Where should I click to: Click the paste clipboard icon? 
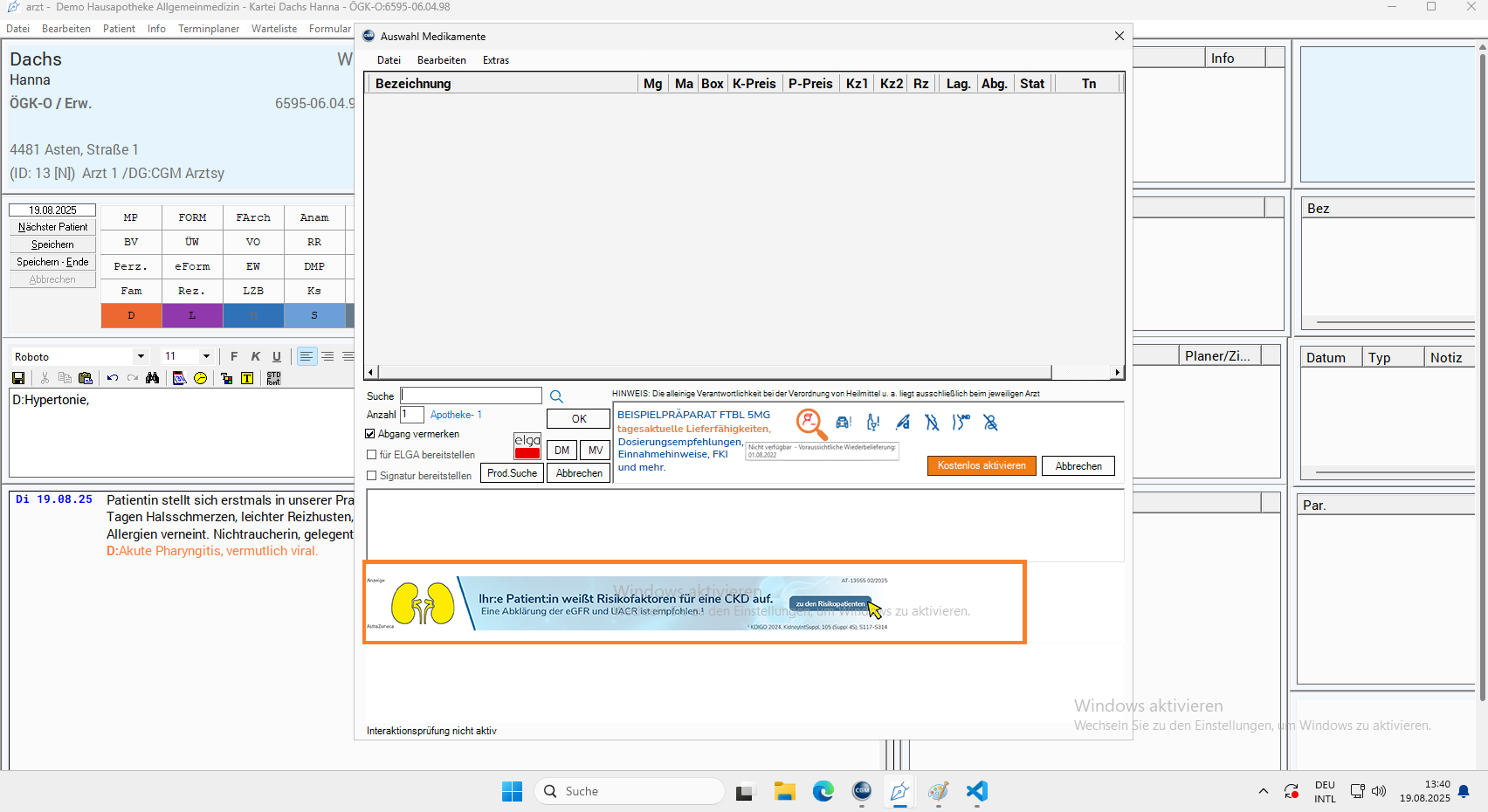(86, 378)
